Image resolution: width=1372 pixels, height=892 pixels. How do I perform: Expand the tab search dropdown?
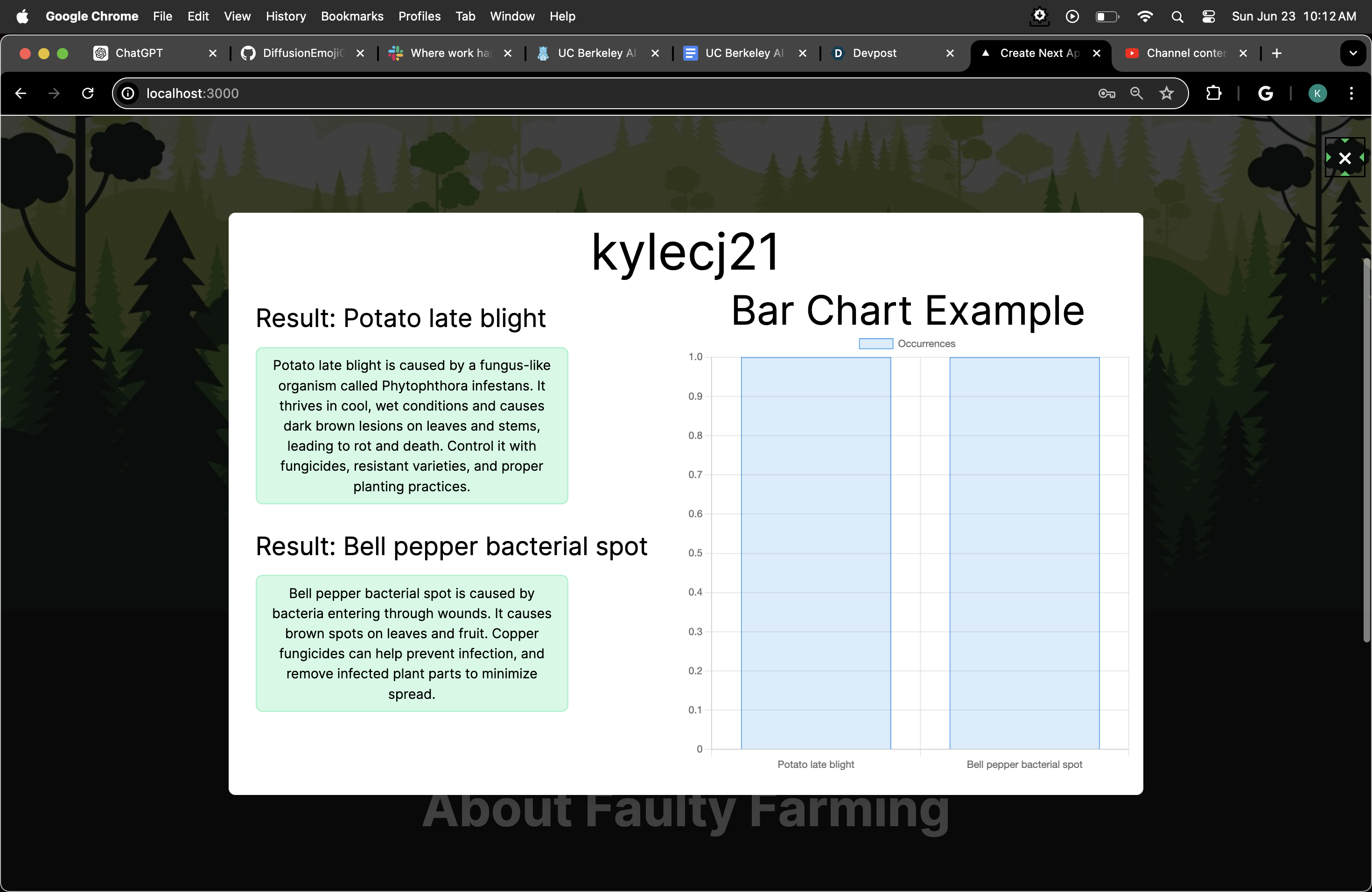coord(1352,54)
